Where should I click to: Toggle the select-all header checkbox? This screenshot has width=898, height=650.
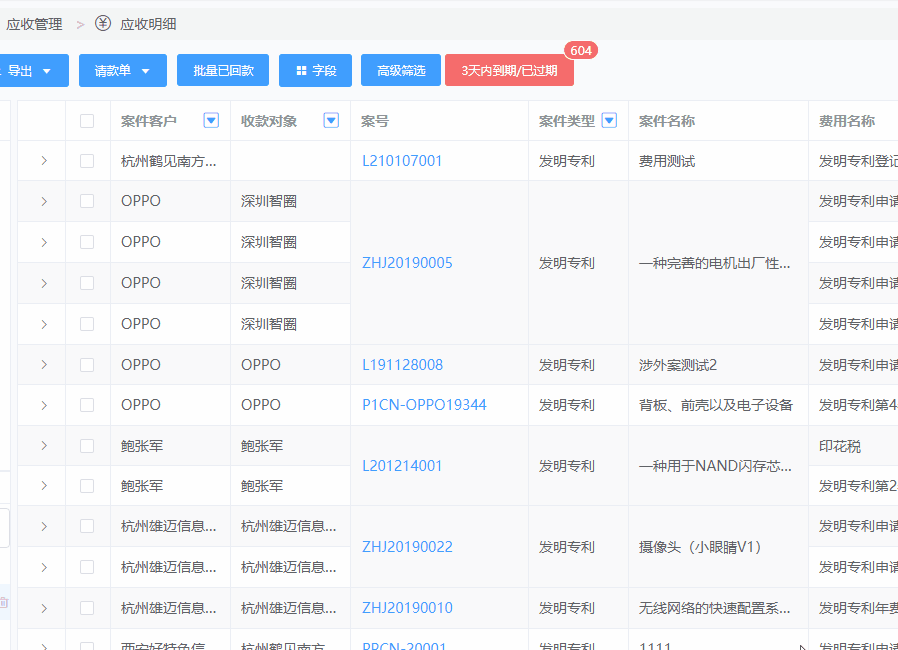click(x=87, y=121)
